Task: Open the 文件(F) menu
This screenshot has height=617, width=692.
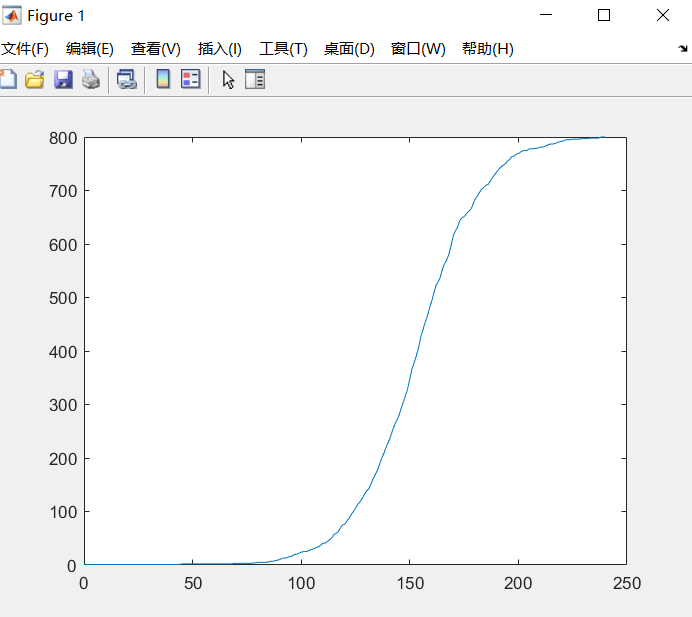Action: point(25,49)
